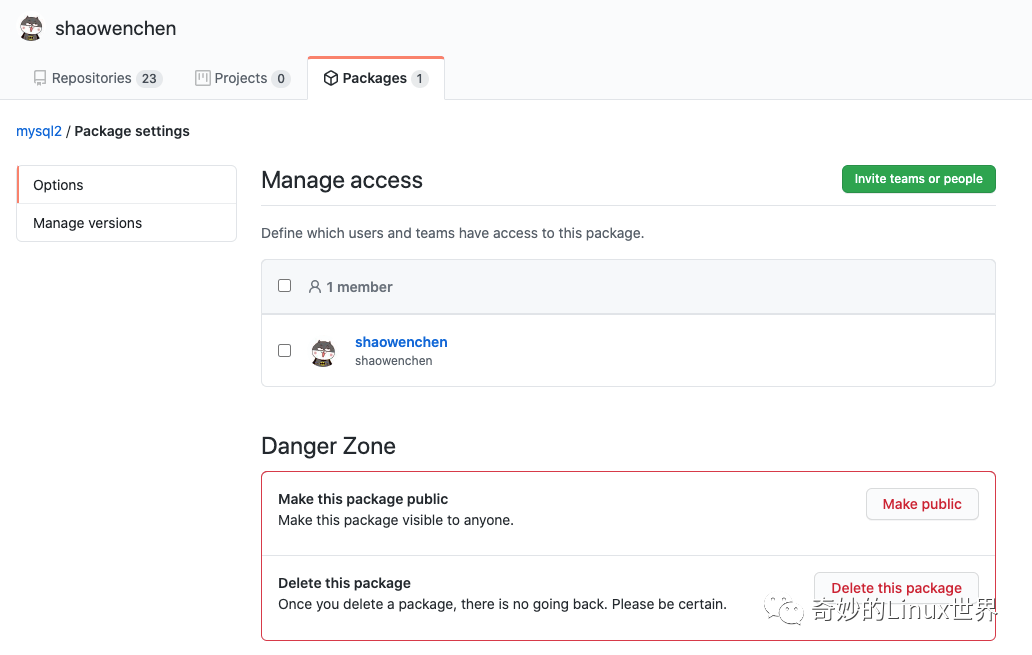
Task: Check the checkbox beside shaowenchen's member row
Action: 284,350
